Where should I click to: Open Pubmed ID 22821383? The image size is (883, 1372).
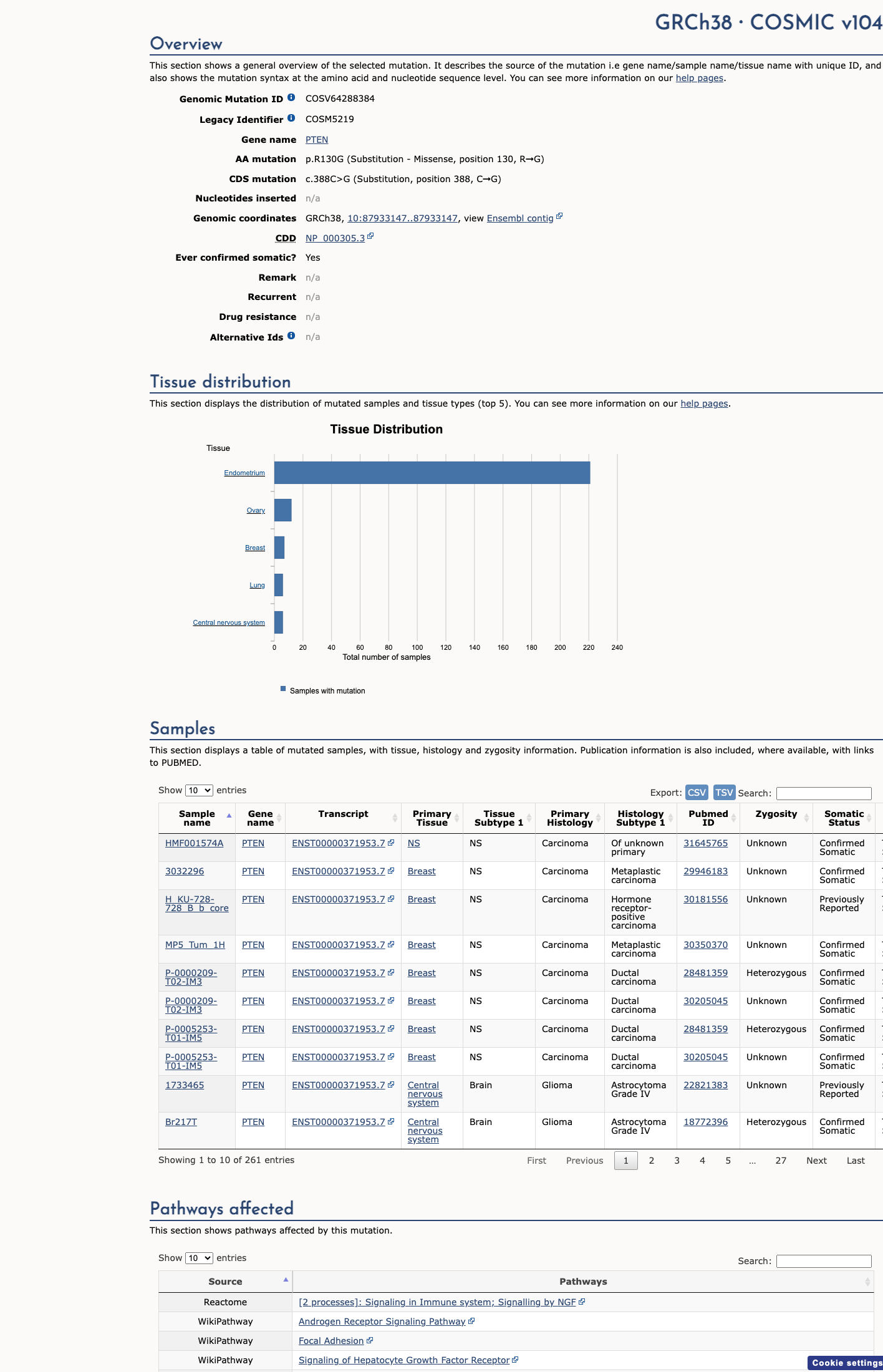coord(705,1085)
